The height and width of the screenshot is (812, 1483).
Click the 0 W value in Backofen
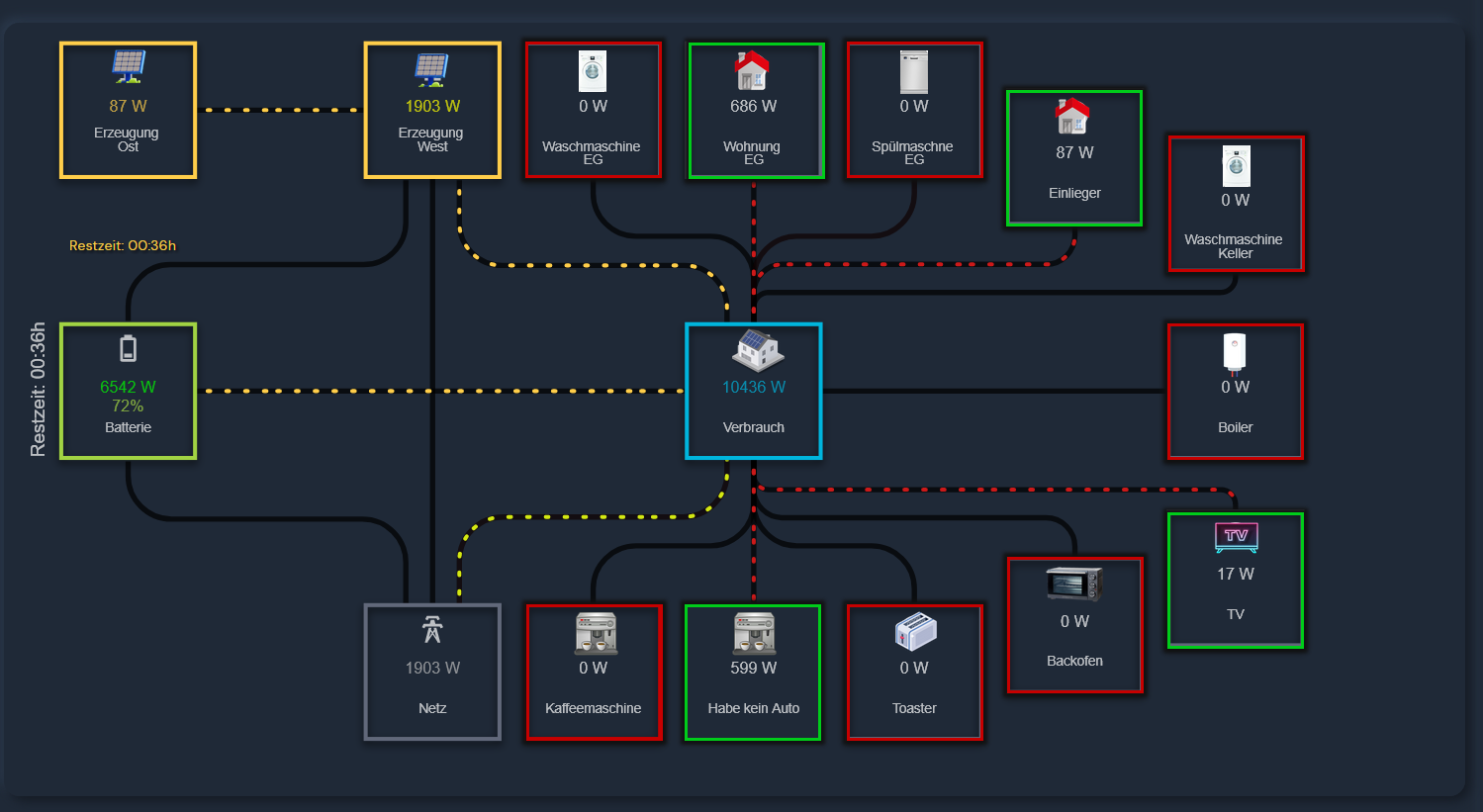coord(1074,621)
